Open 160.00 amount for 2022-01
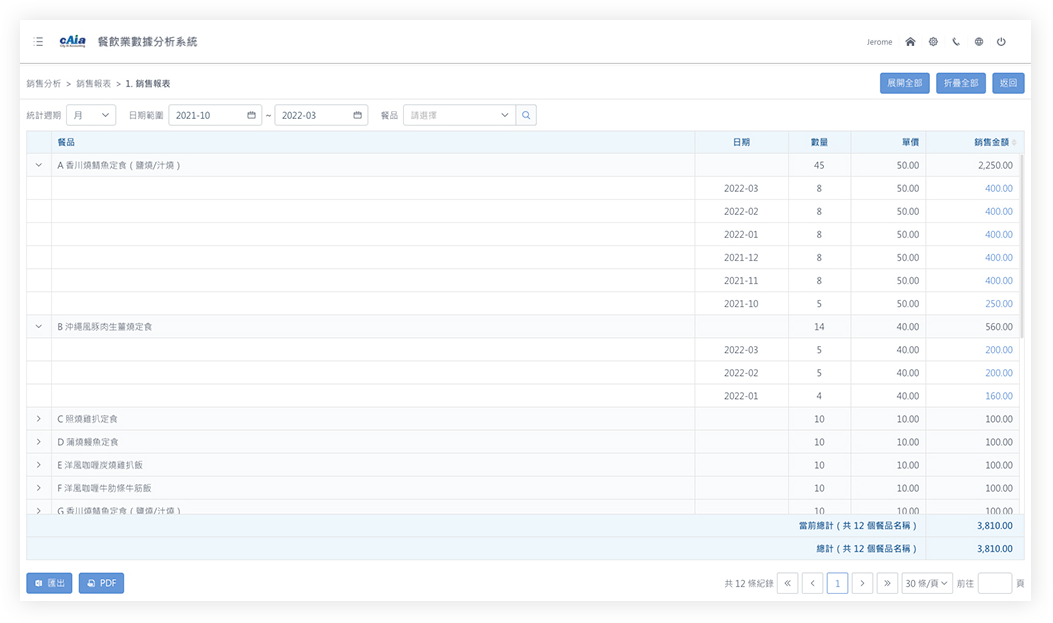Image resolution: width=1053 pixels, height=623 pixels. coord(999,396)
